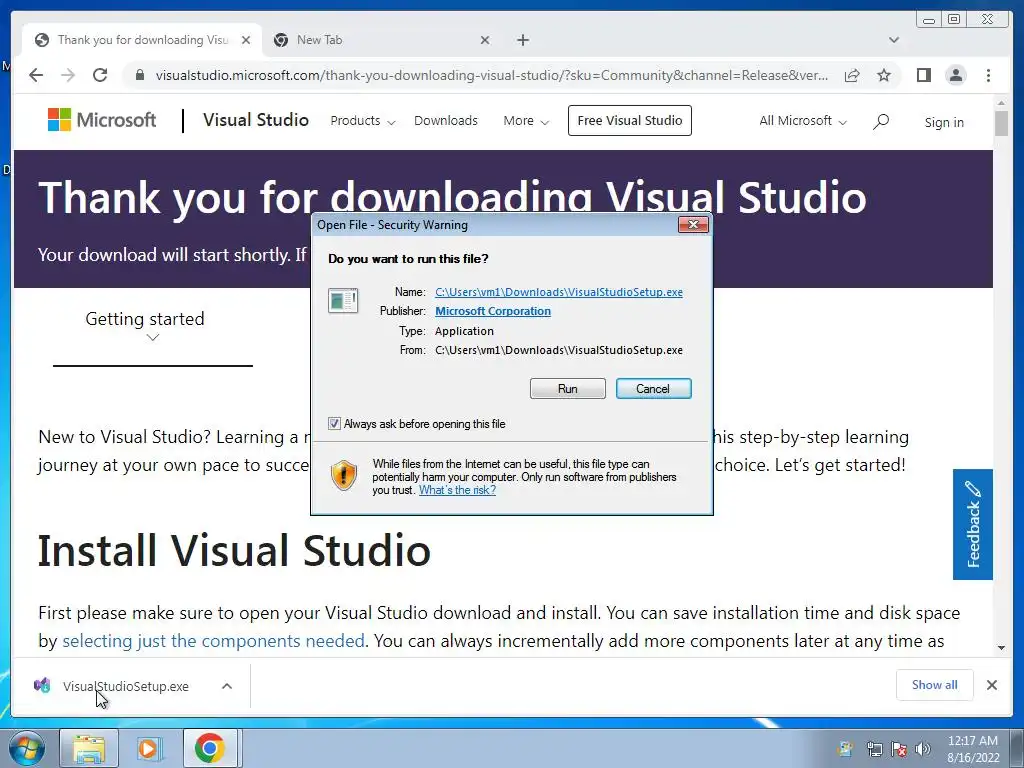
Task: Click the browser Back arrow
Action: click(36, 75)
